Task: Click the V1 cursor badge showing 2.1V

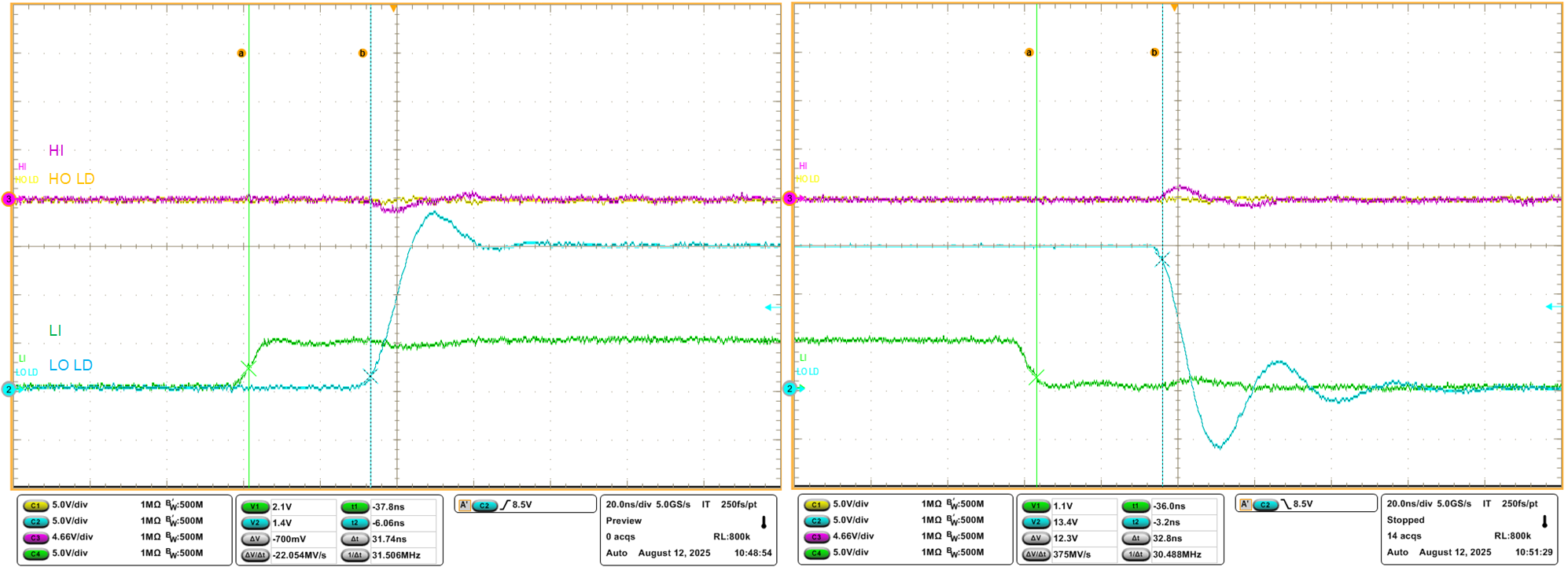Action: coord(255,507)
